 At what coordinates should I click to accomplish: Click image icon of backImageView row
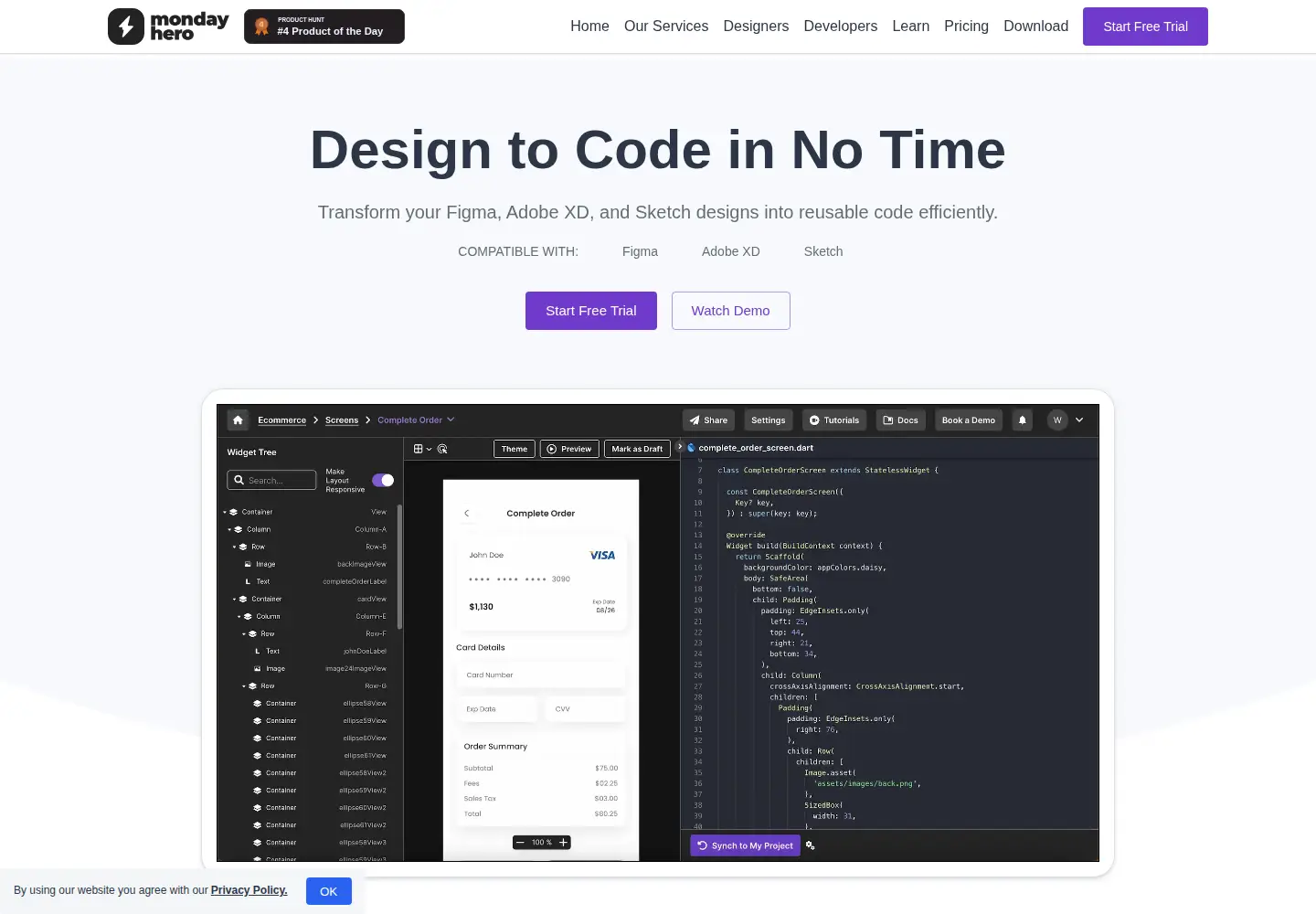point(248,565)
